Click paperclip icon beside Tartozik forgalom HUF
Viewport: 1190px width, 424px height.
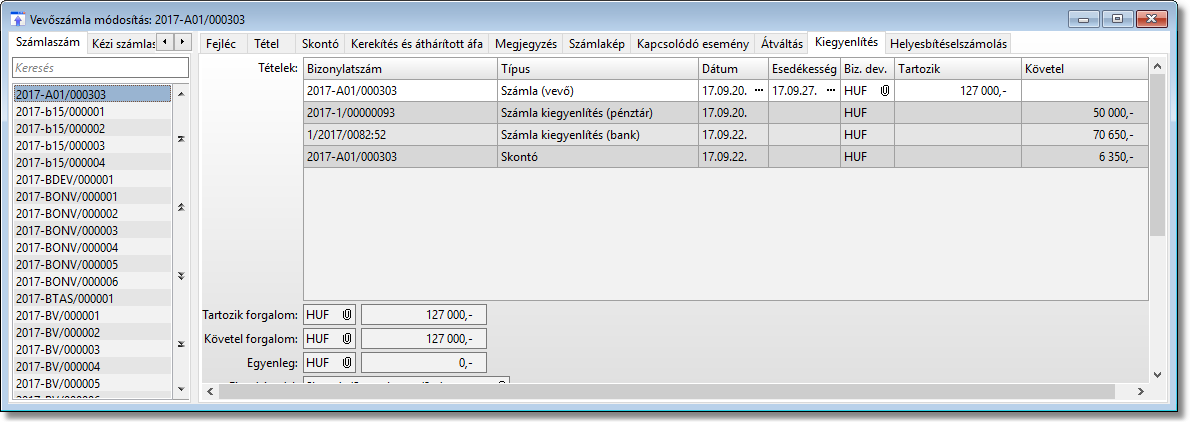pyautogui.click(x=346, y=315)
